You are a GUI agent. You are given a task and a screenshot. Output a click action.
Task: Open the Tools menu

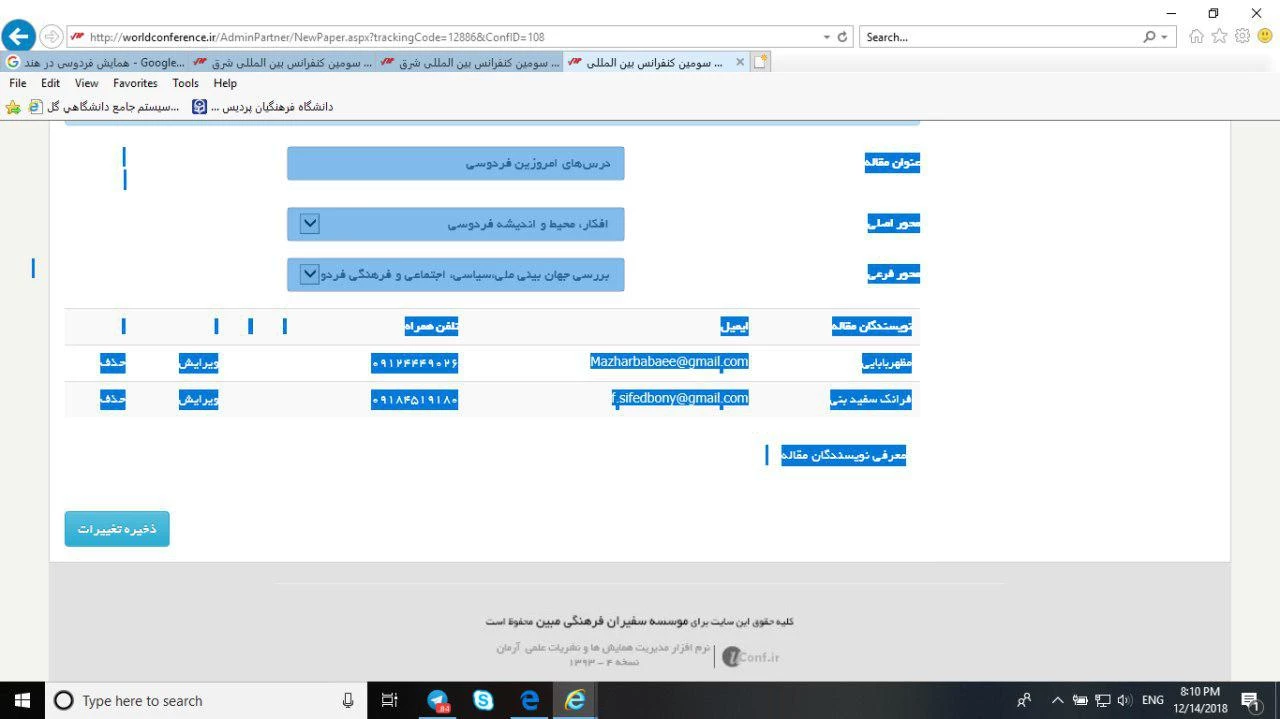pyautogui.click(x=185, y=83)
